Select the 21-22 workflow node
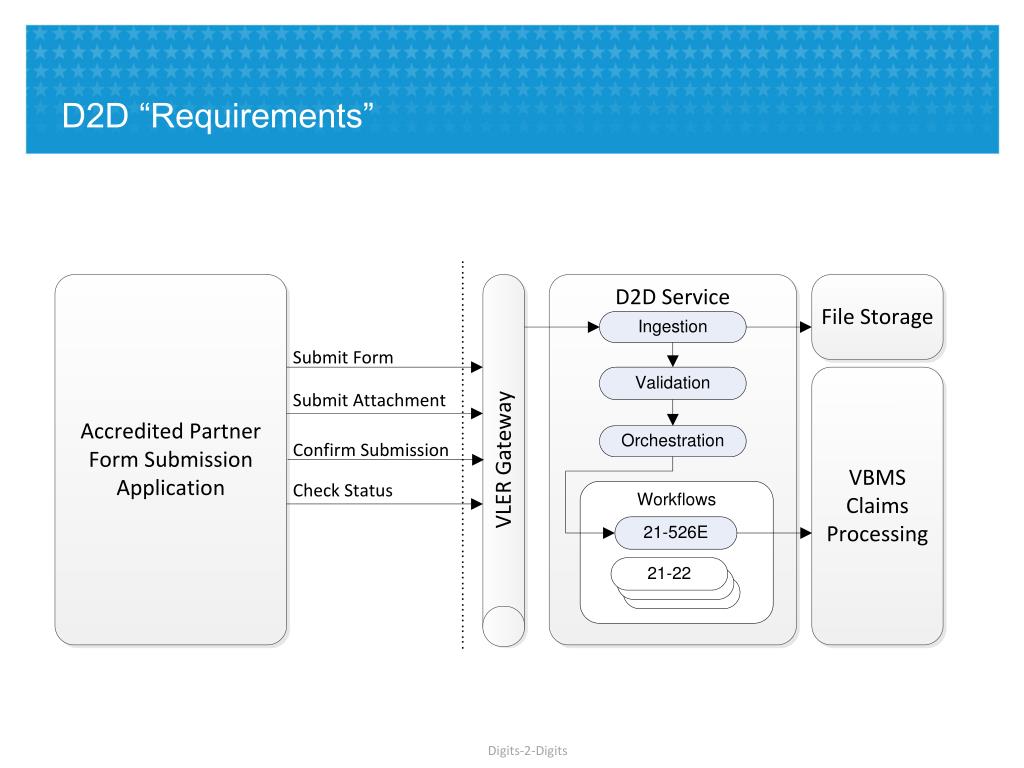Image resolution: width=1024 pixels, height=768 pixels. pos(669,573)
